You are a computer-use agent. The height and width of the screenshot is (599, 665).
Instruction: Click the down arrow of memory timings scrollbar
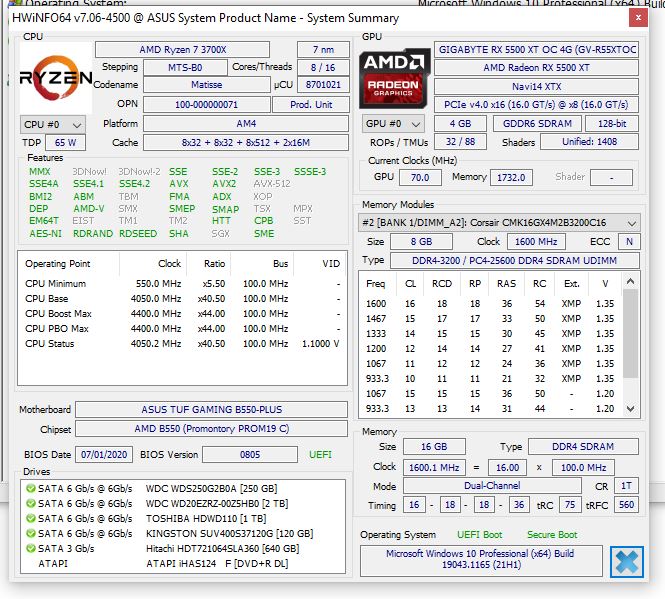[631, 409]
